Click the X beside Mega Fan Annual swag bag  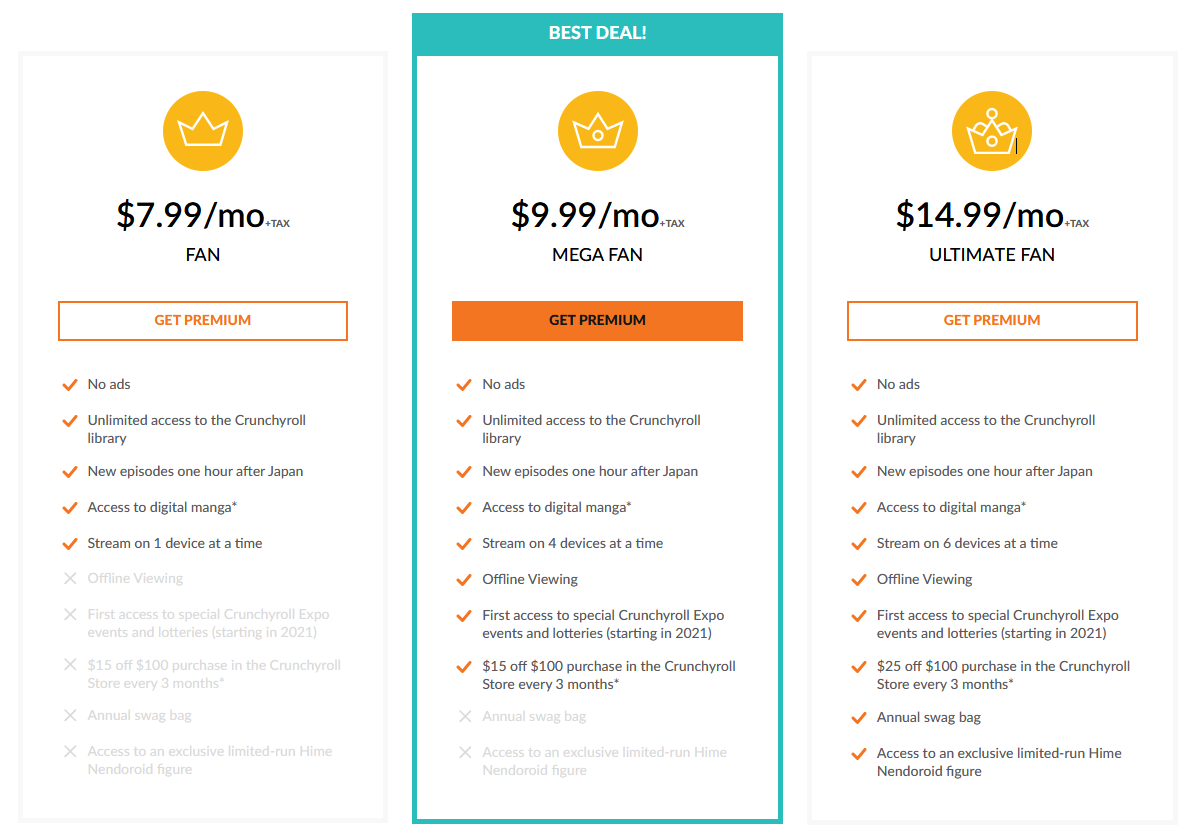[464, 716]
